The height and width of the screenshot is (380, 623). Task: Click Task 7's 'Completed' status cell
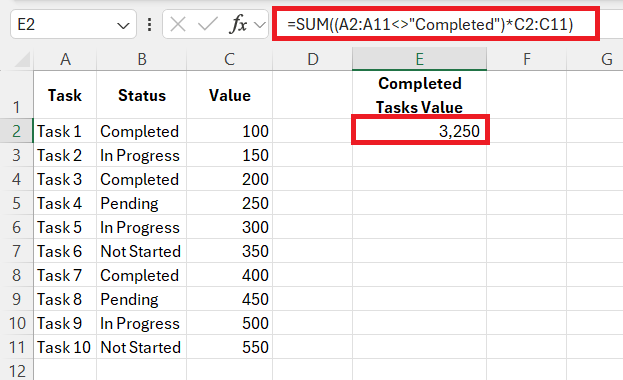coord(142,275)
